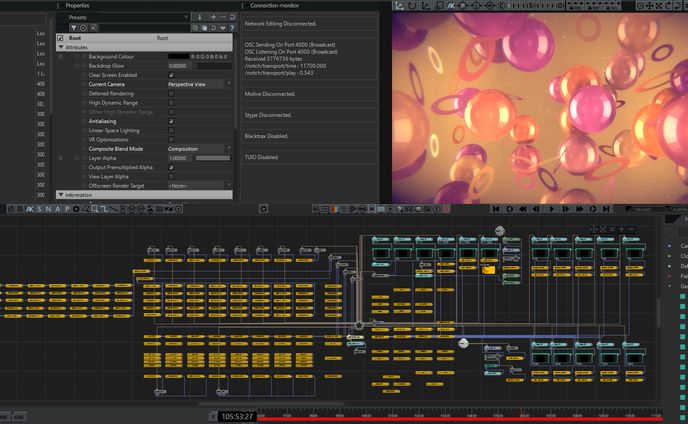The image size is (688, 424).
Task: Click the rewind transport button
Action: [x=523, y=209]
